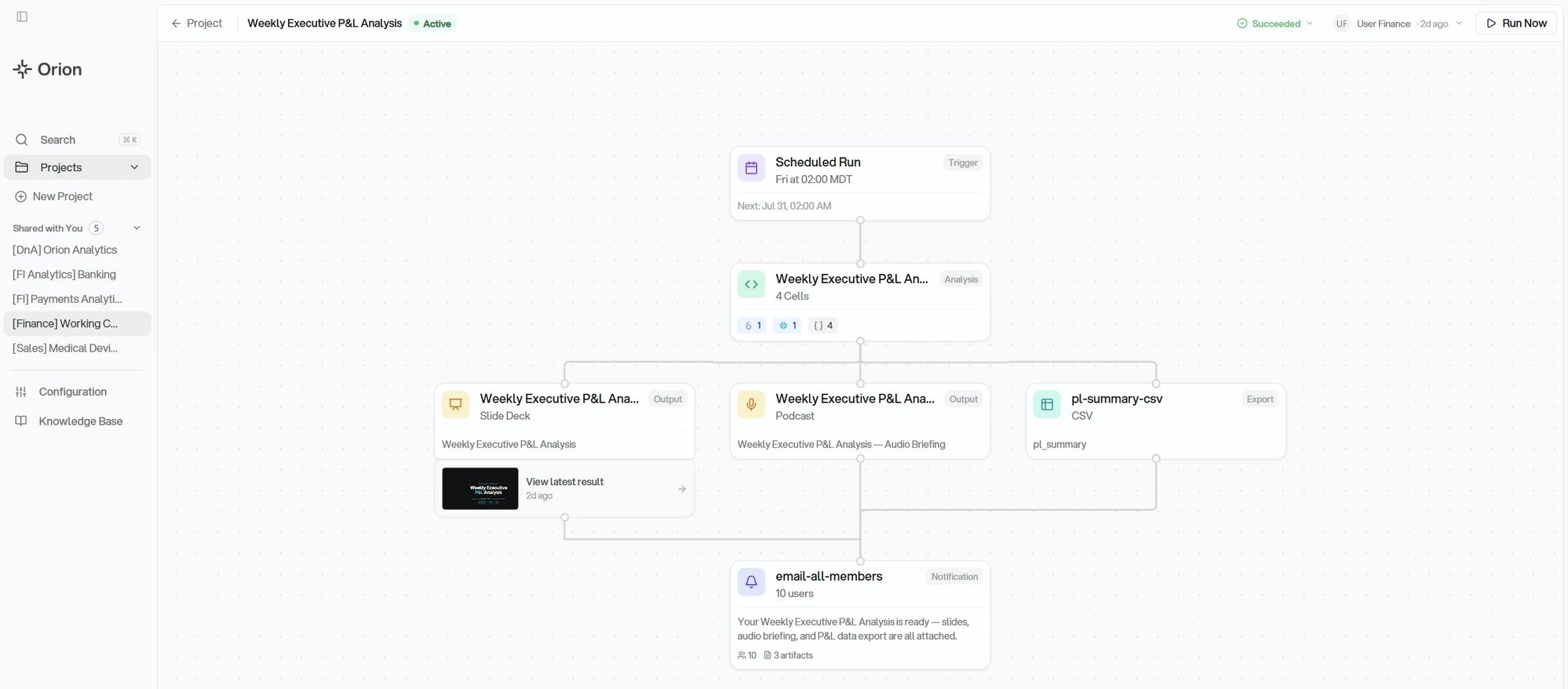Click 'Next: Jul 31, 02:00 AM' text
The width and height of the screenshot is (1568, 689).
pos(784,206)
